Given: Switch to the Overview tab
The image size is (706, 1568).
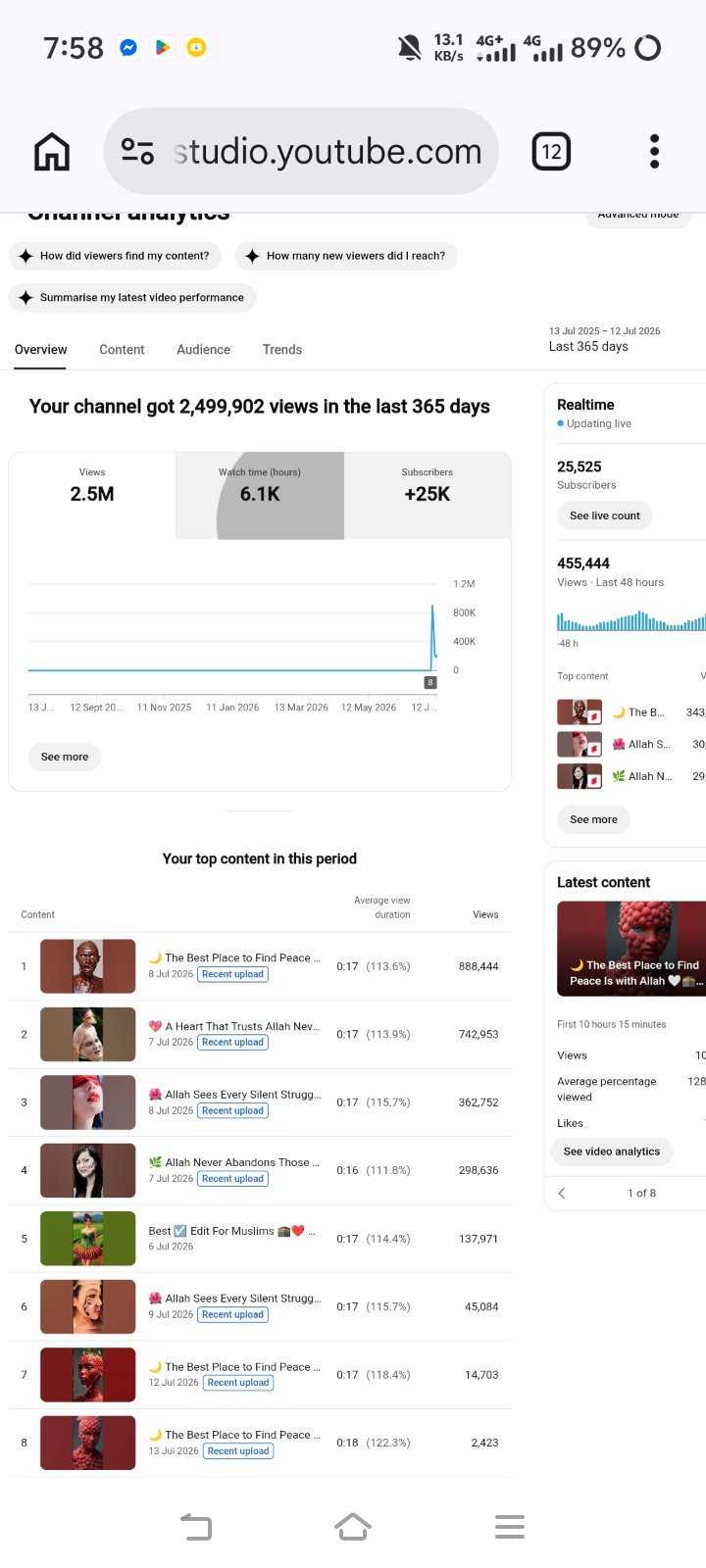Looking at the screenshot, I should pos(40,350).
